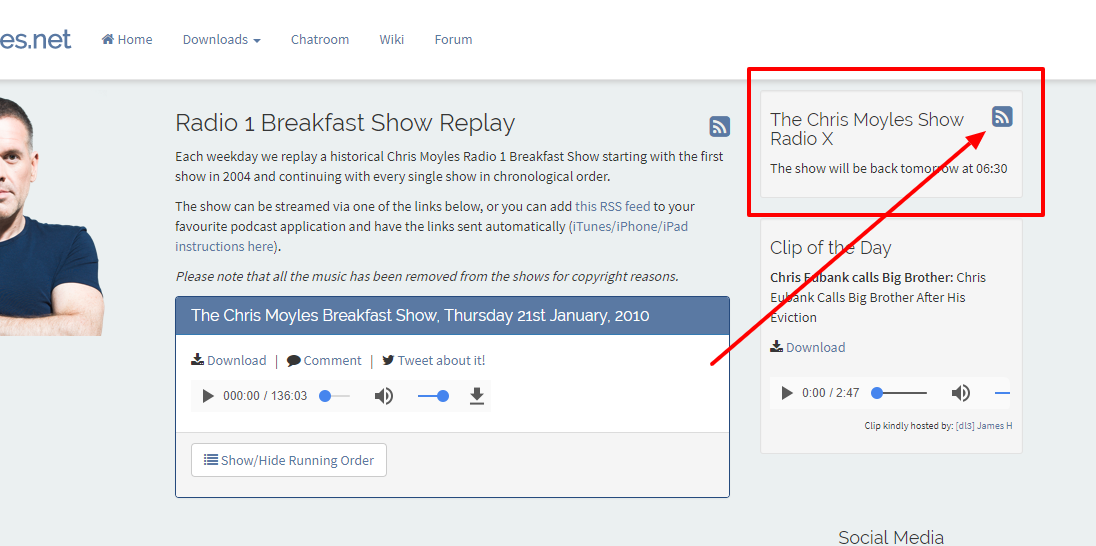Image resolution: width=1096 pixels, height=546 pixels.
Task: Click RSS icon in Chris Moyles Show Radio X panel
Action: point(1002,117)
